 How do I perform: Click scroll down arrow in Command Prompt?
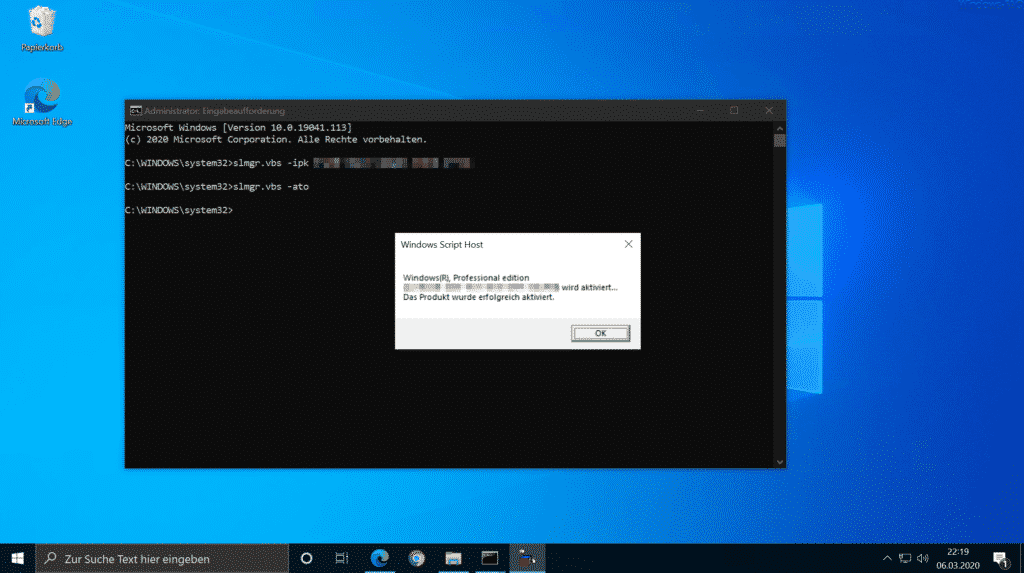coord(779,462)
